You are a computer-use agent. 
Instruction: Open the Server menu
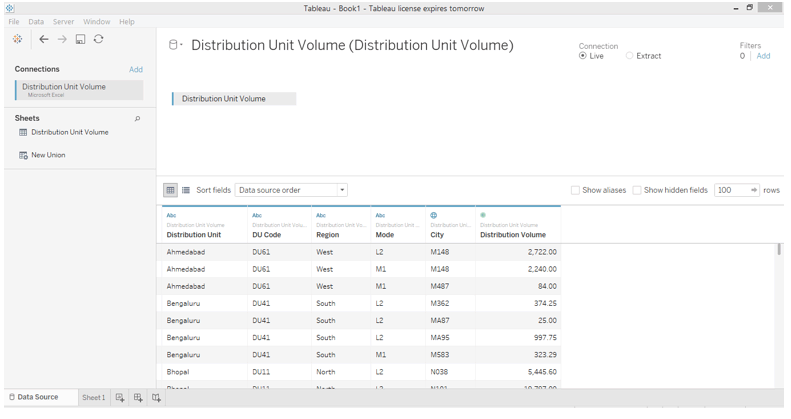point(64,22)
